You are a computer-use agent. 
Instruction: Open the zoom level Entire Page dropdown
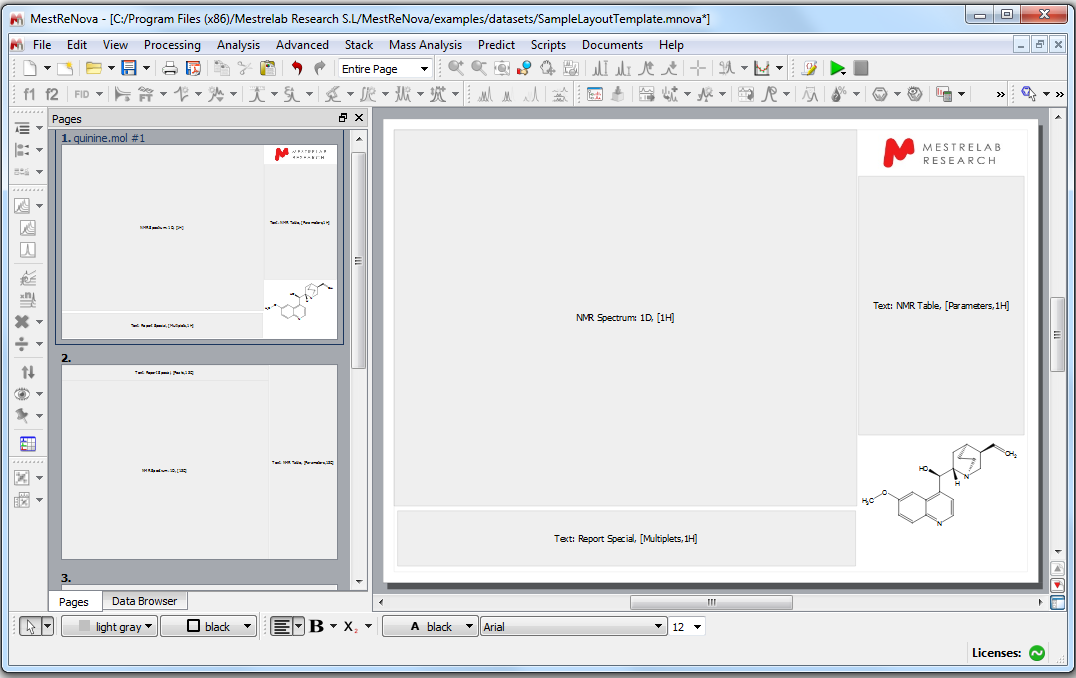click(384, 69)
